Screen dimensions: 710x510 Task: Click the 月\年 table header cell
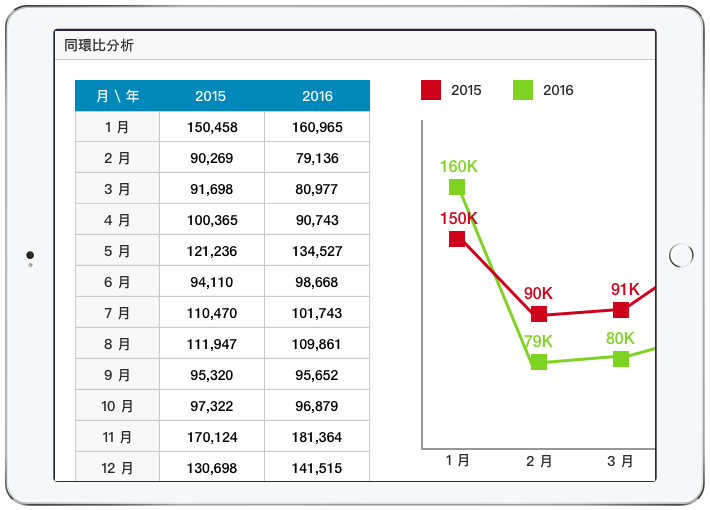pos(117,96)
